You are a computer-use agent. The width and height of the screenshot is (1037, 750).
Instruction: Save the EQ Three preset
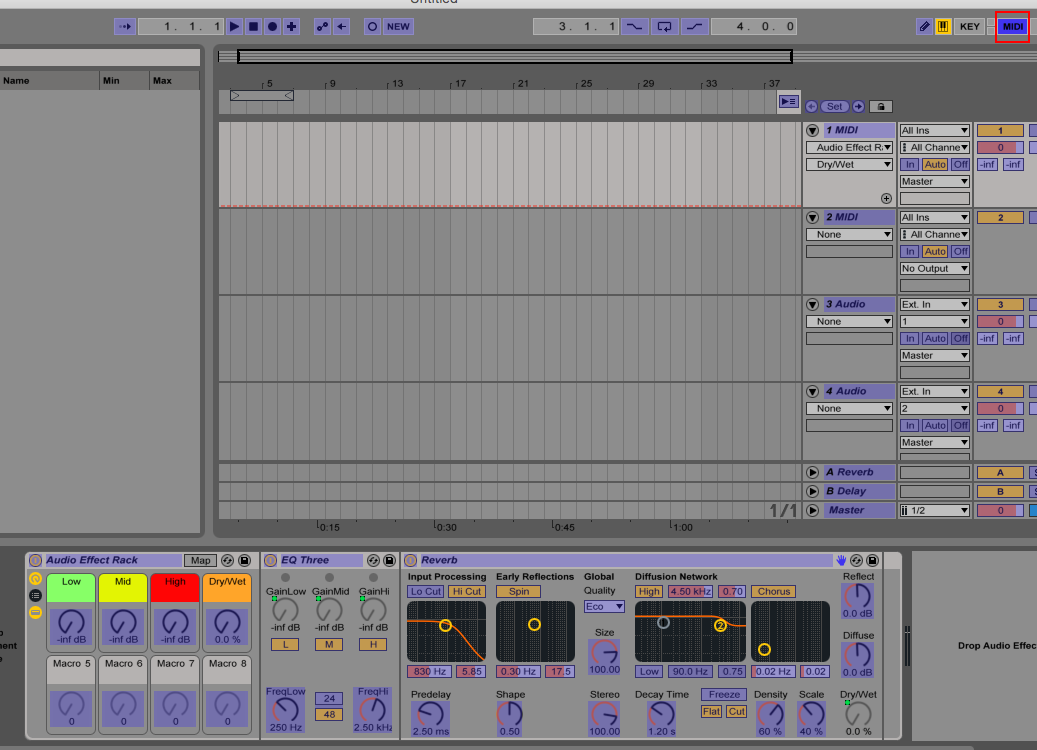390,561
